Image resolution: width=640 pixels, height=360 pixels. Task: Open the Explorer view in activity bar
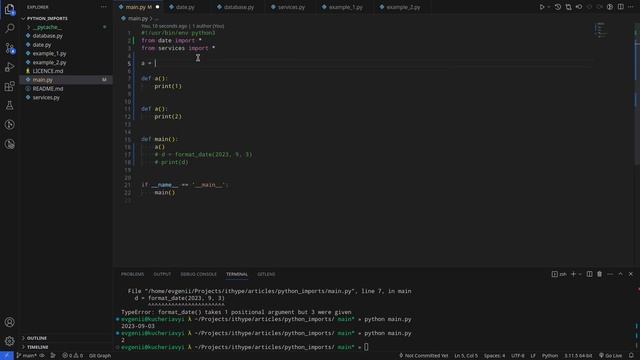[10, 9]
